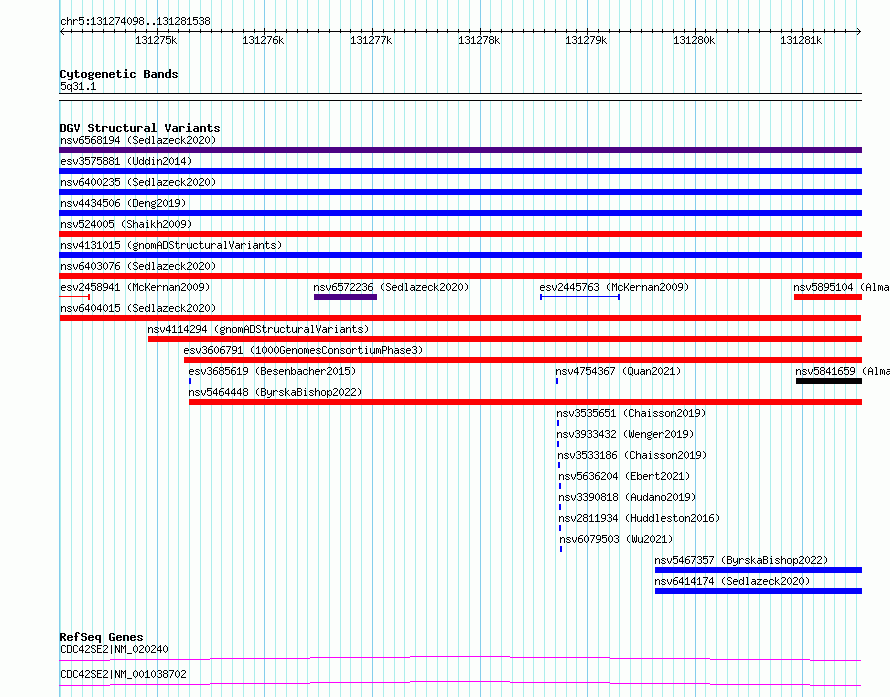890x697 pixels.
Task: Click the nsv6568194 (Sedlazeck2020) variant label
Action: [x=138, y=140]
